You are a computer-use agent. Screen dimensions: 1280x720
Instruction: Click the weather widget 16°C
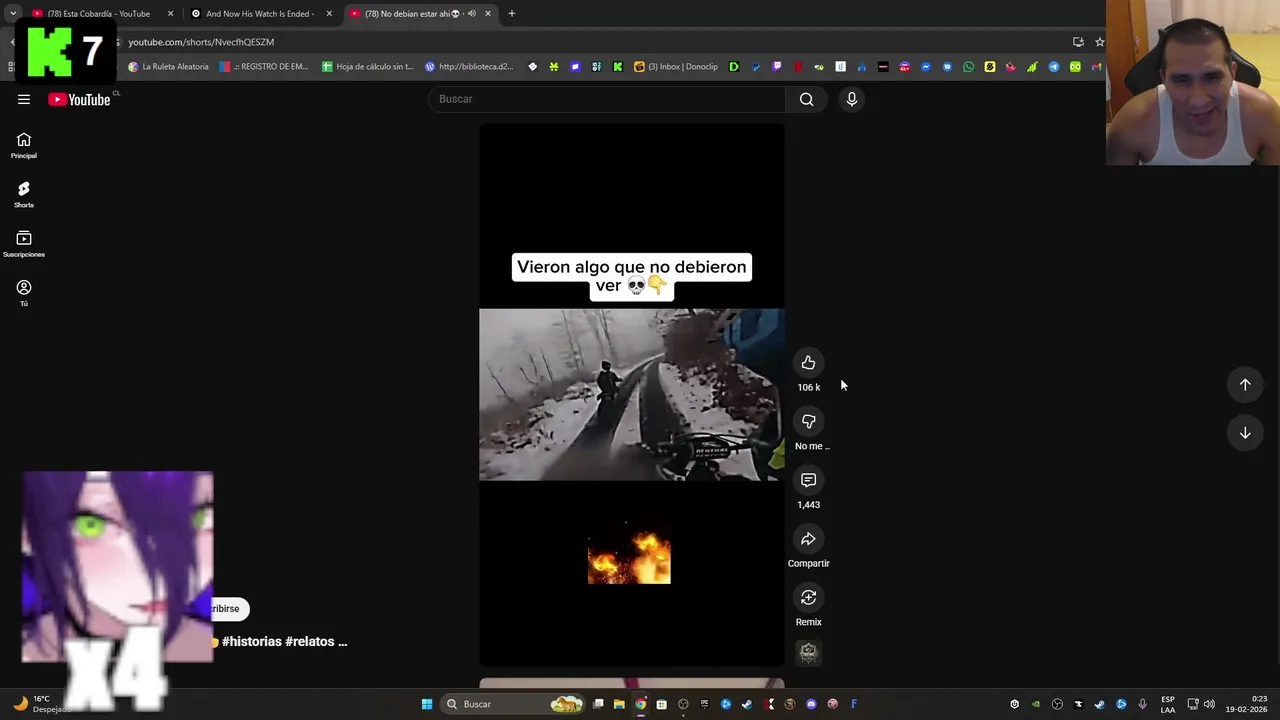40,704
